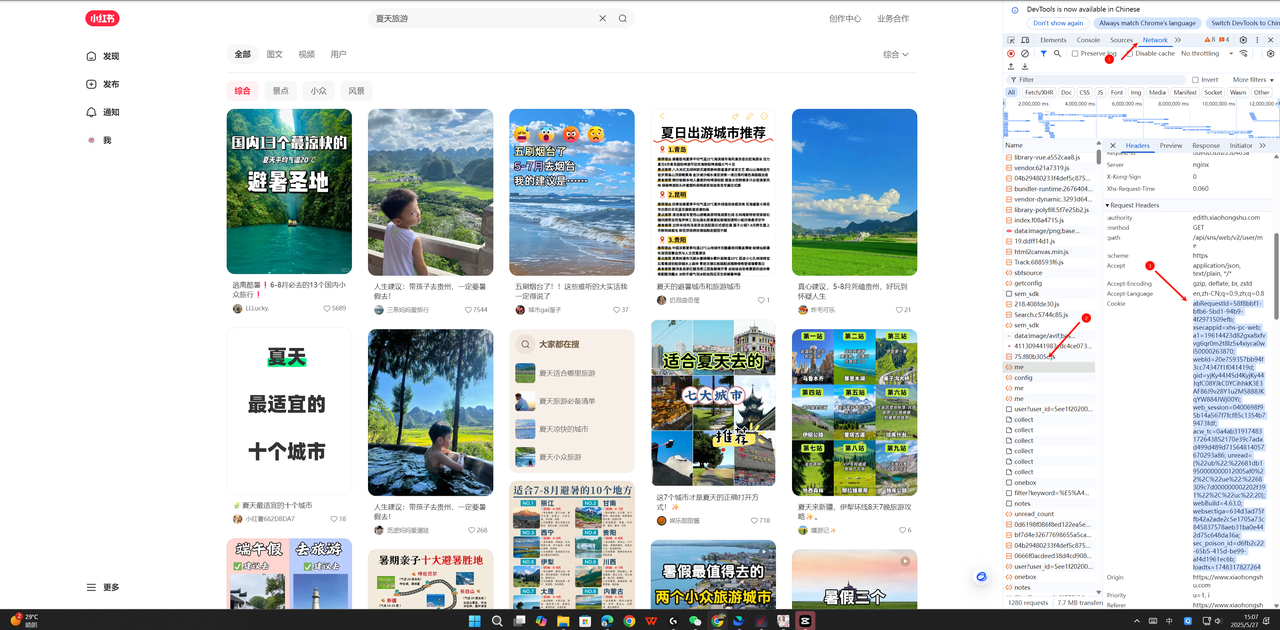Check the Disable cache checkbox

tap(1130, 54)
